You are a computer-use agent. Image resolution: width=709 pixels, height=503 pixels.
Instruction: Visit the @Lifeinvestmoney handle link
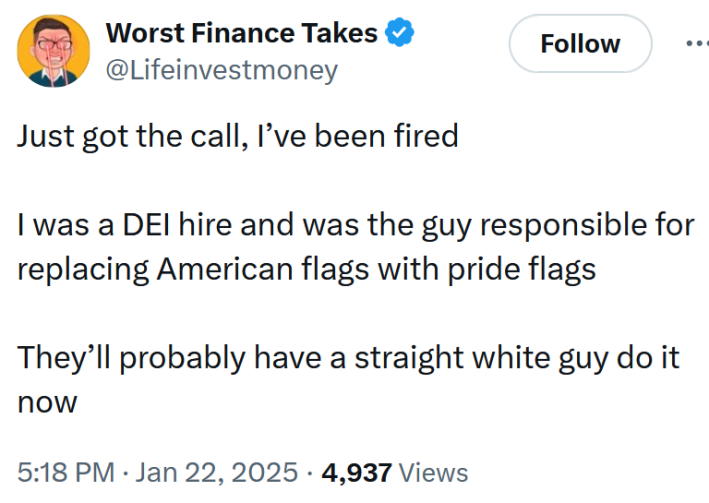click(221, 70)
